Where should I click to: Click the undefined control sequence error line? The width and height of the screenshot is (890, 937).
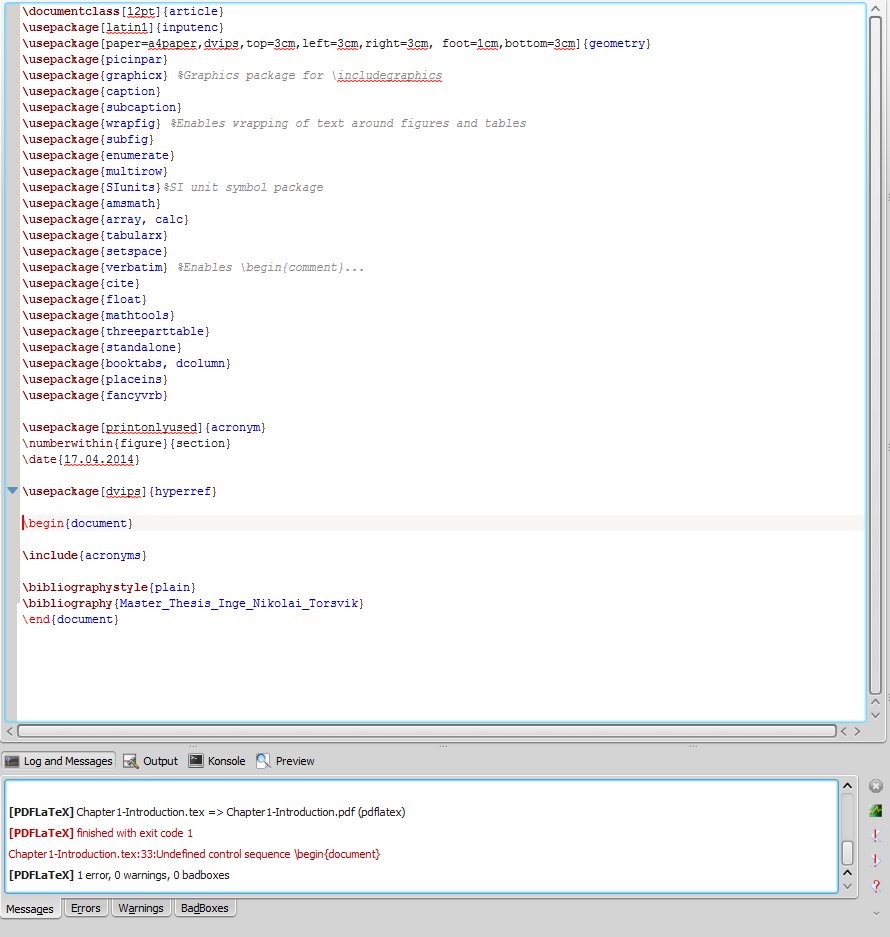(x=194, y=854)
